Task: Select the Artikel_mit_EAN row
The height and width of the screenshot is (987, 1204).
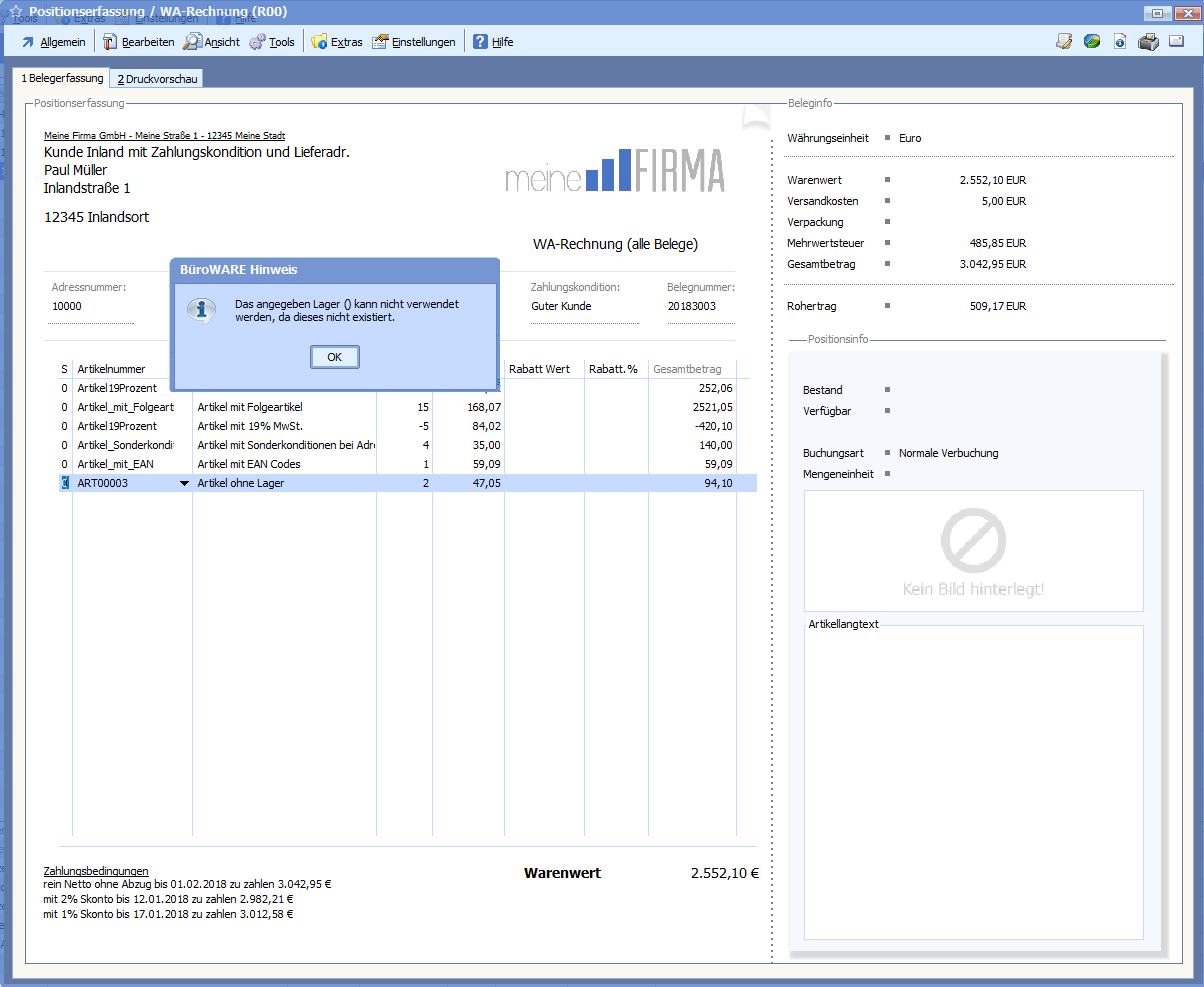Action: (x=116, y=464)
